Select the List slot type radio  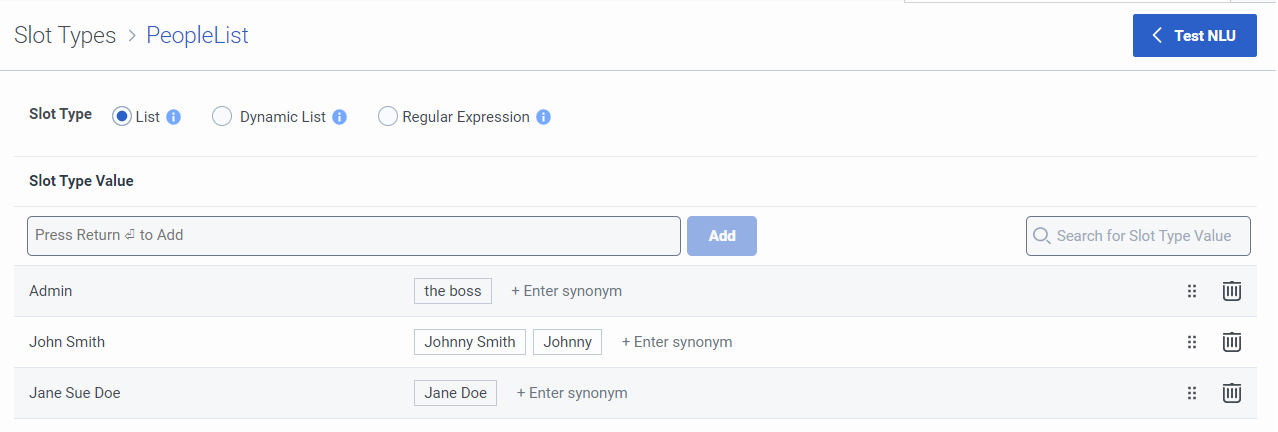pyautogui.click(x=122, y=117)
